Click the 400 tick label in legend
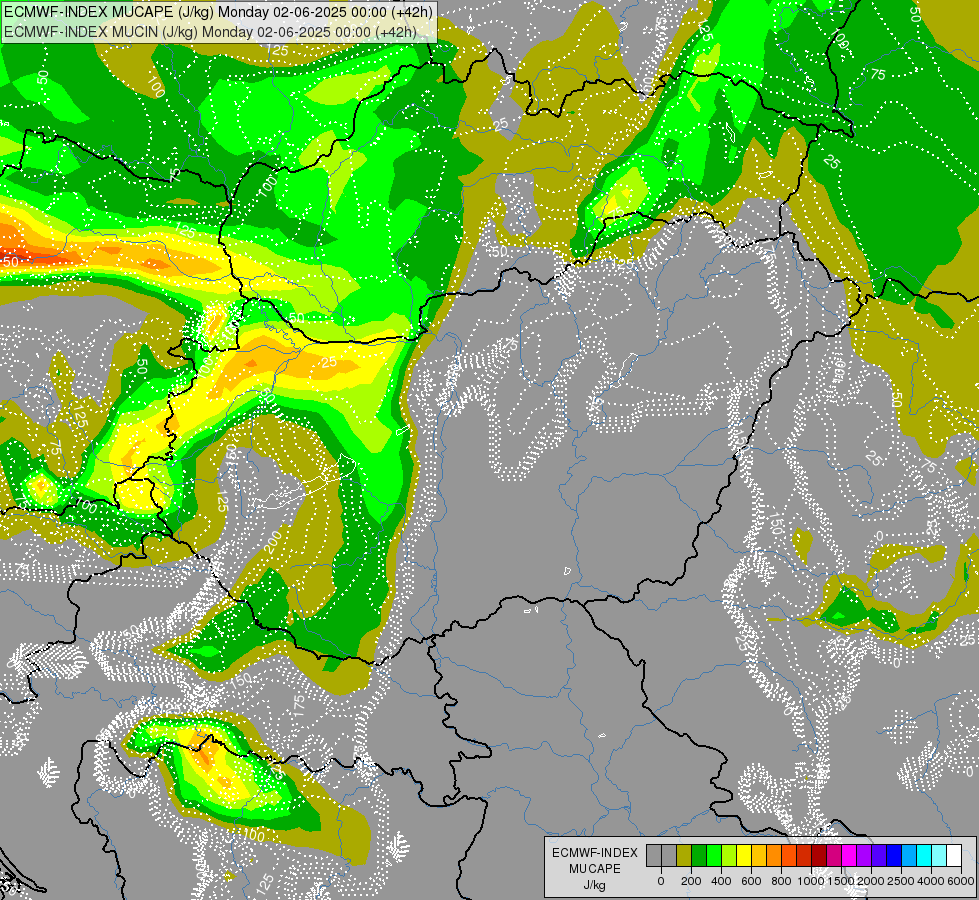Screen dimensions: 979x900 pos(721,881)
